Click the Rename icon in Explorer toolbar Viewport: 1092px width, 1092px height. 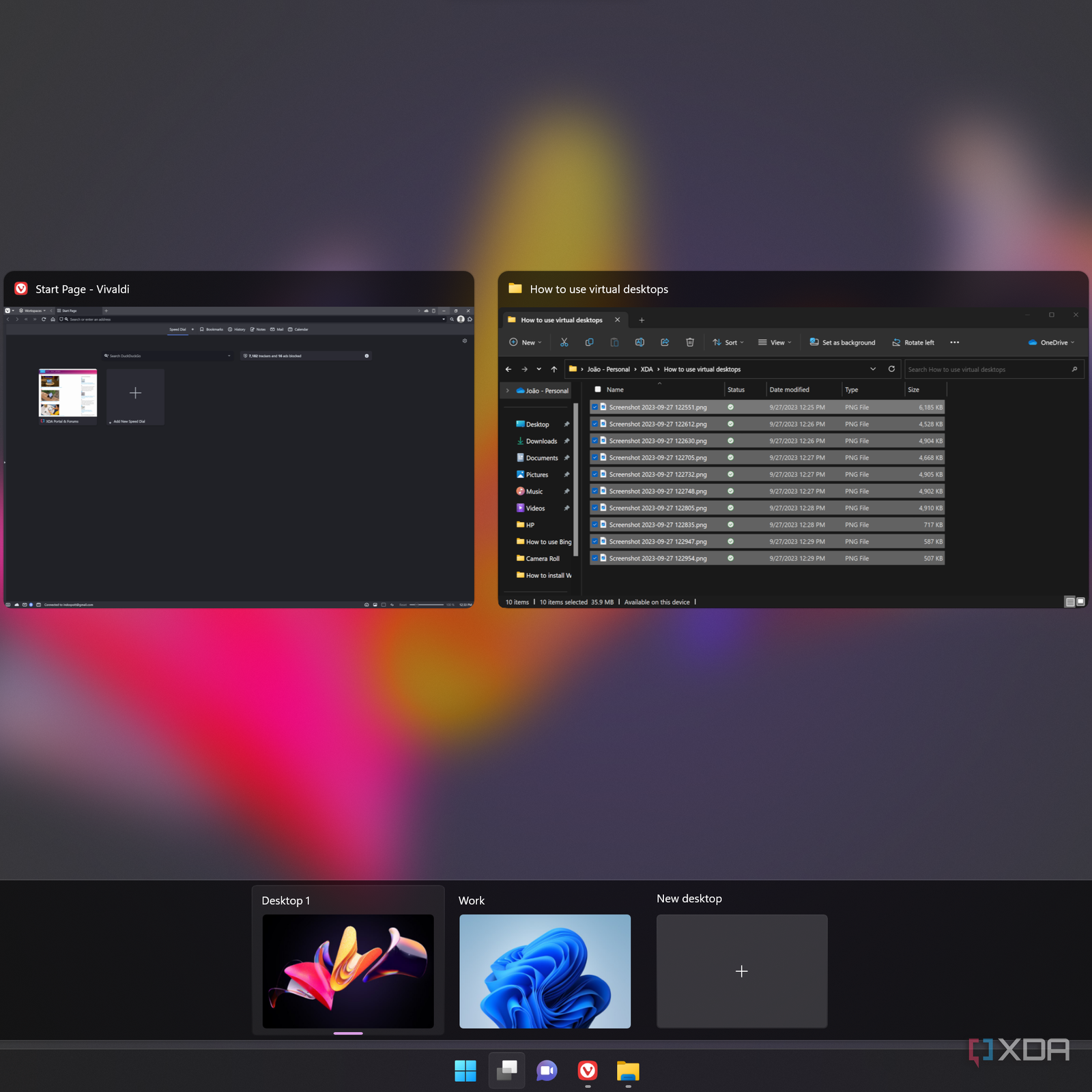coord(640,343)
